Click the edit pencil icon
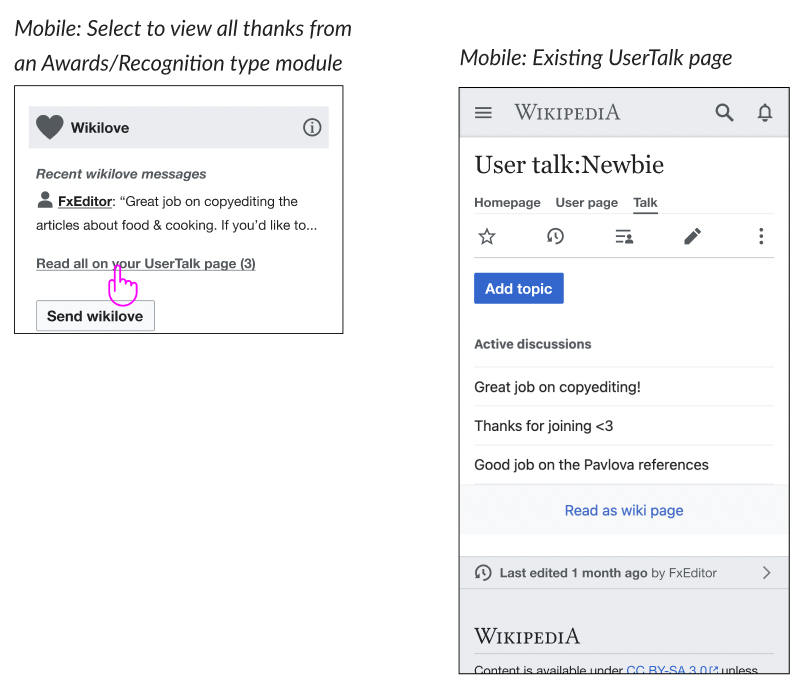 point(692,236)
